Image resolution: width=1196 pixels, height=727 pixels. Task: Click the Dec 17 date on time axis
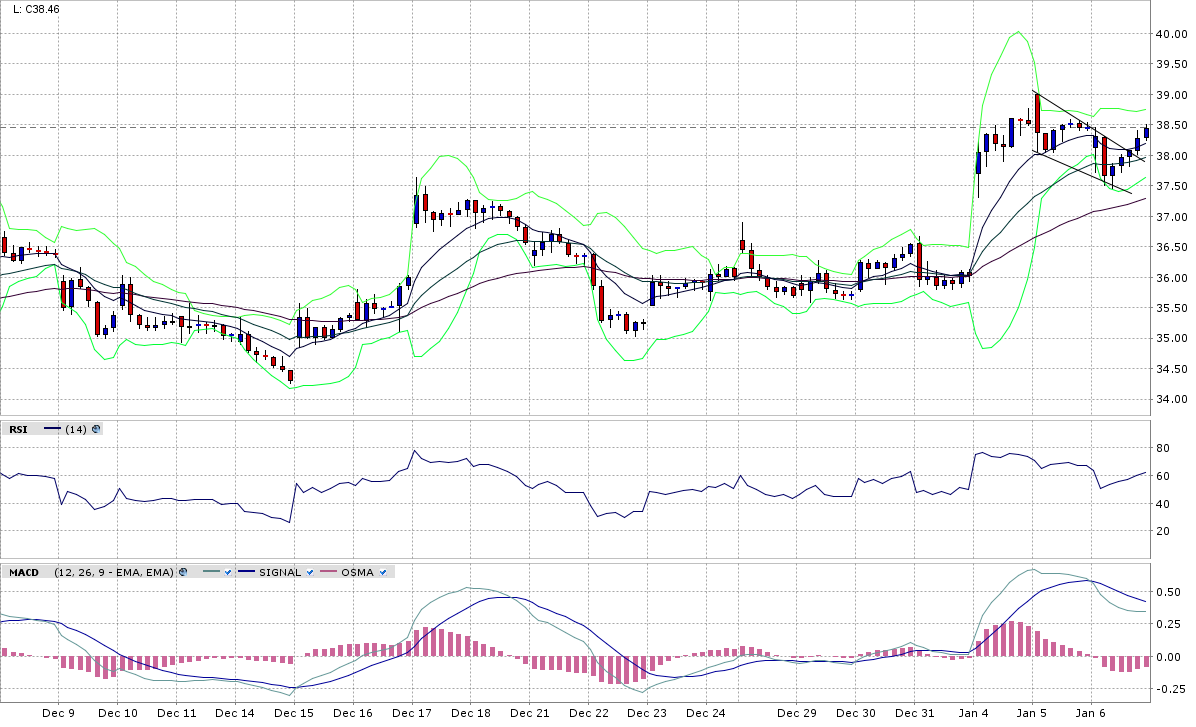[411, 713]
